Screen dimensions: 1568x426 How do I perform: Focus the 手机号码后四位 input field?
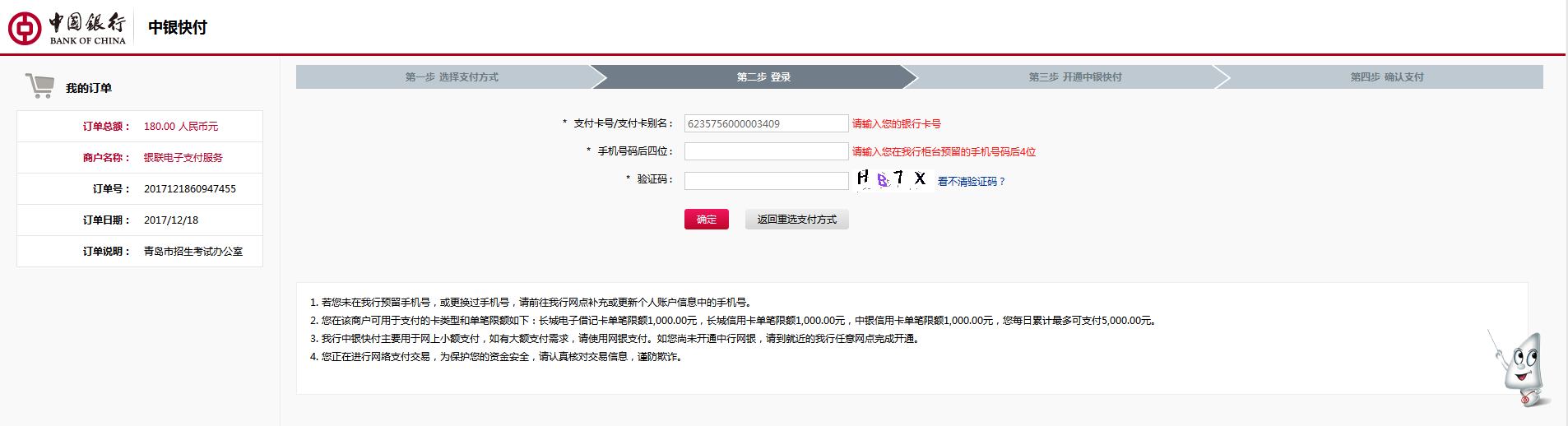(x=766, y=151)
